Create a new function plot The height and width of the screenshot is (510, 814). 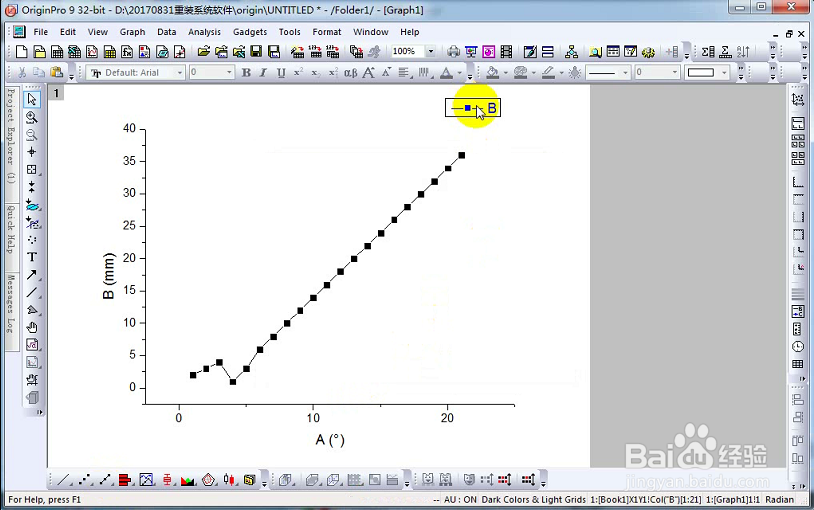(x=127, y=52)
